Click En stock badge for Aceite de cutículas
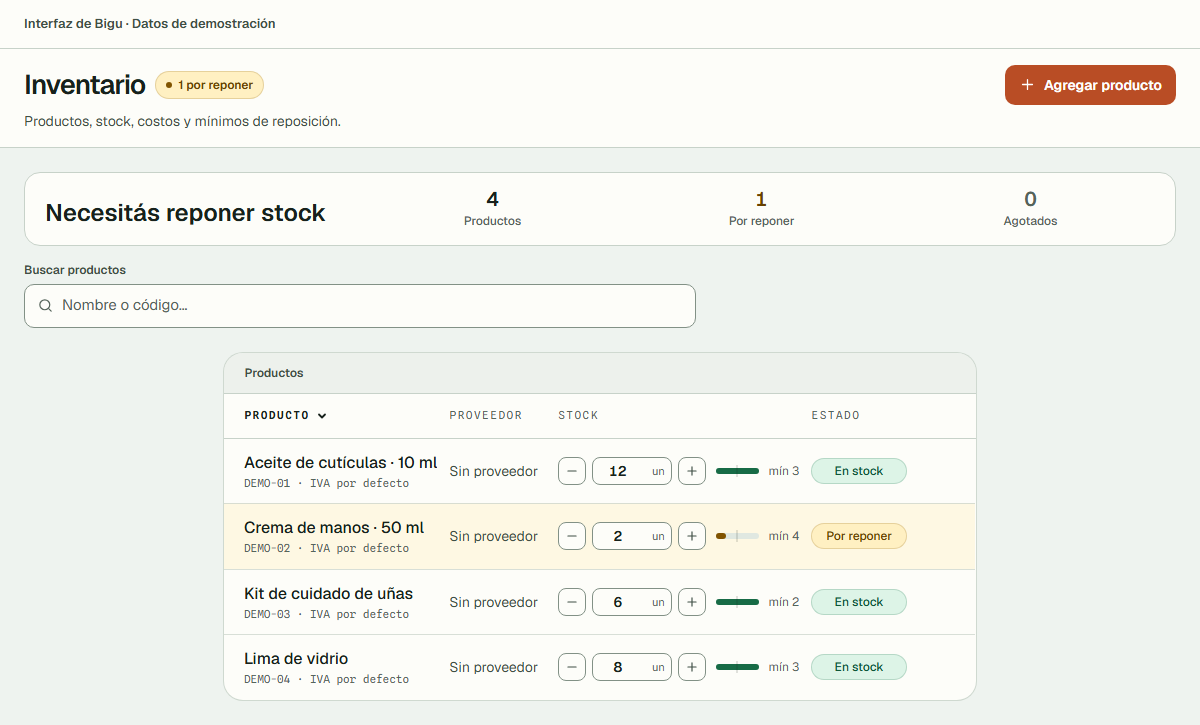 pos(859,471)
